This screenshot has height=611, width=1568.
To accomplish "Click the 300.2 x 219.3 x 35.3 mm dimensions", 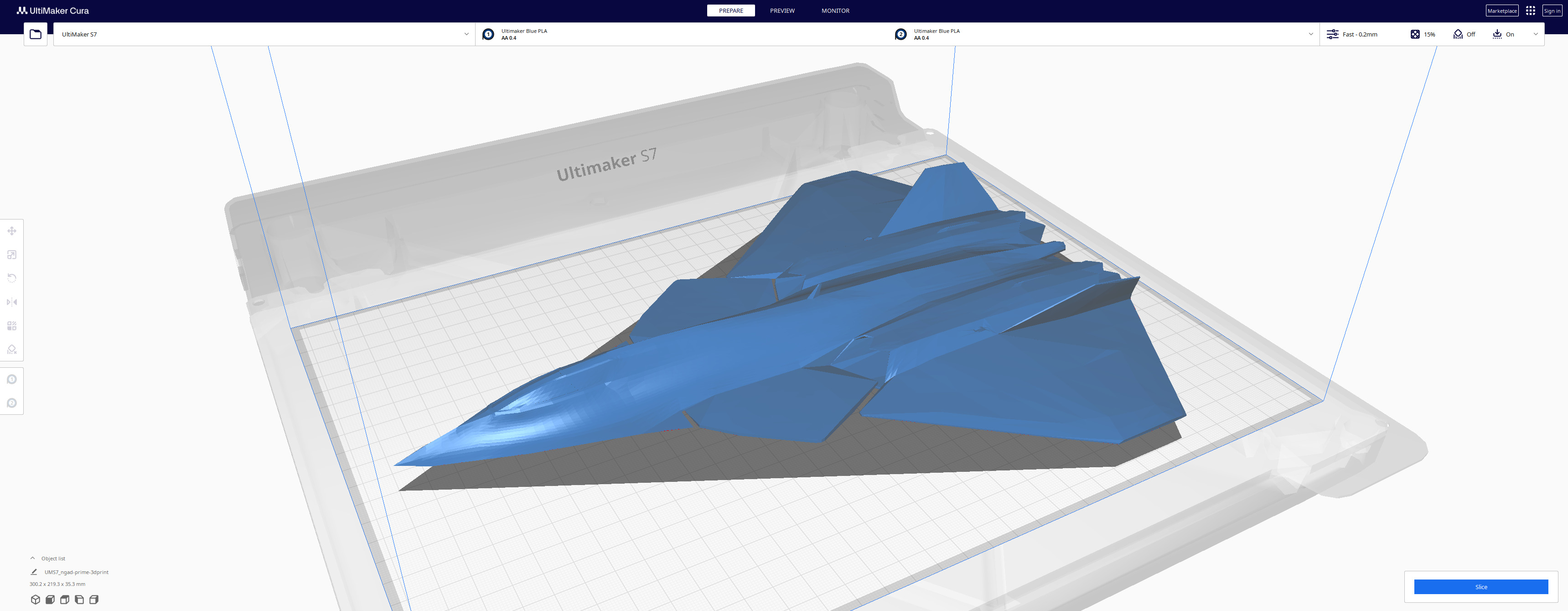I will tap(57, 584).
